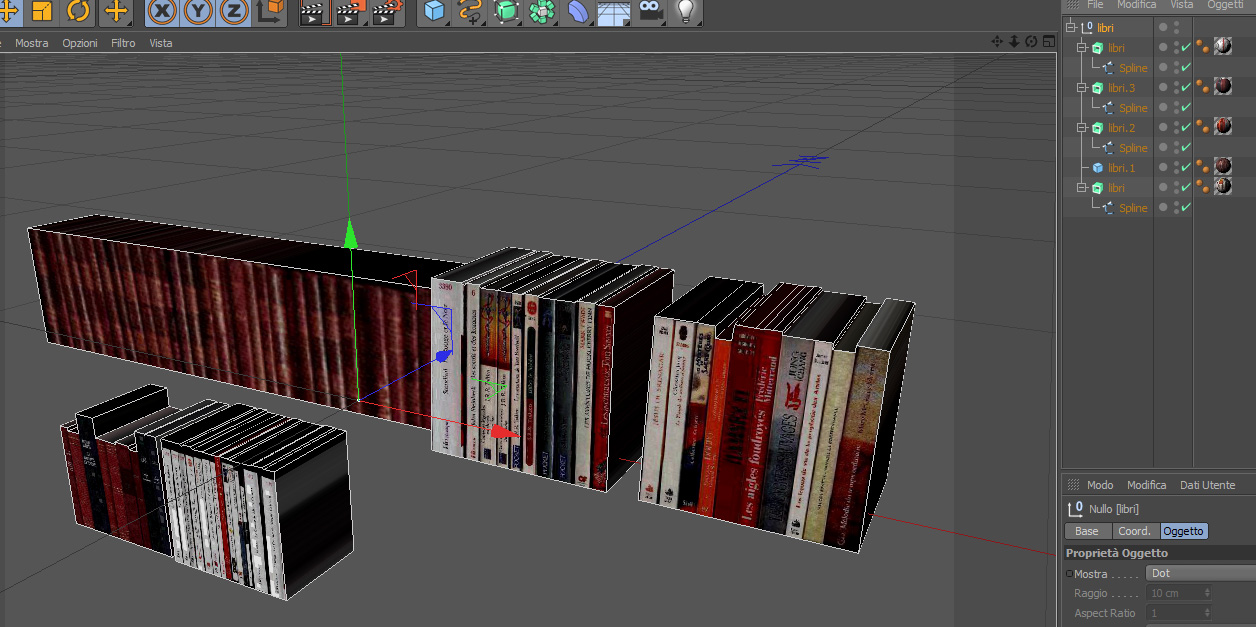This screenshot has height=627, width=1256.
Task: Select the Scale tool in top toolbar
Action: (42, 11)
